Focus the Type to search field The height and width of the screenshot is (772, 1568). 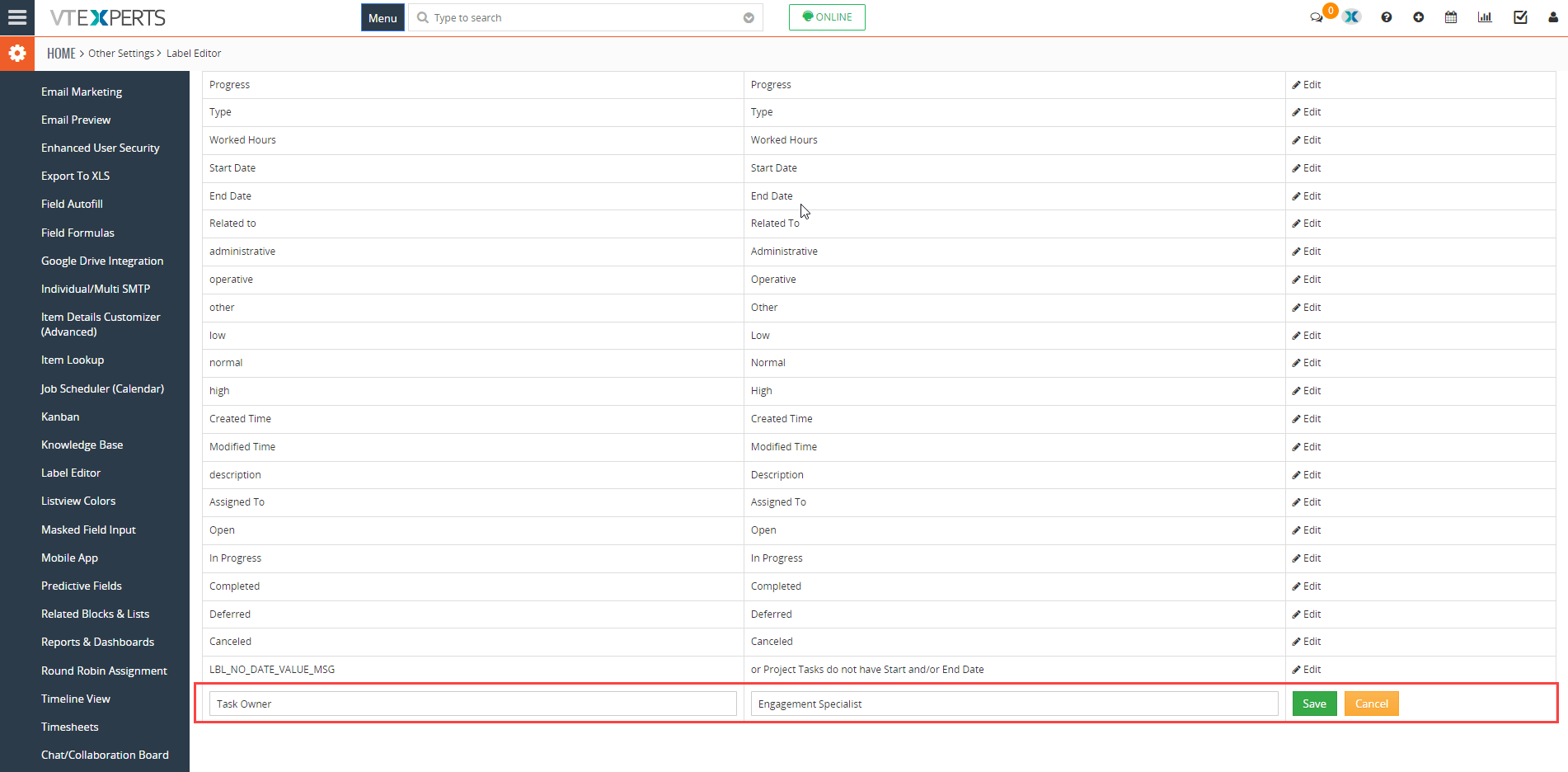tap(585, 17)
